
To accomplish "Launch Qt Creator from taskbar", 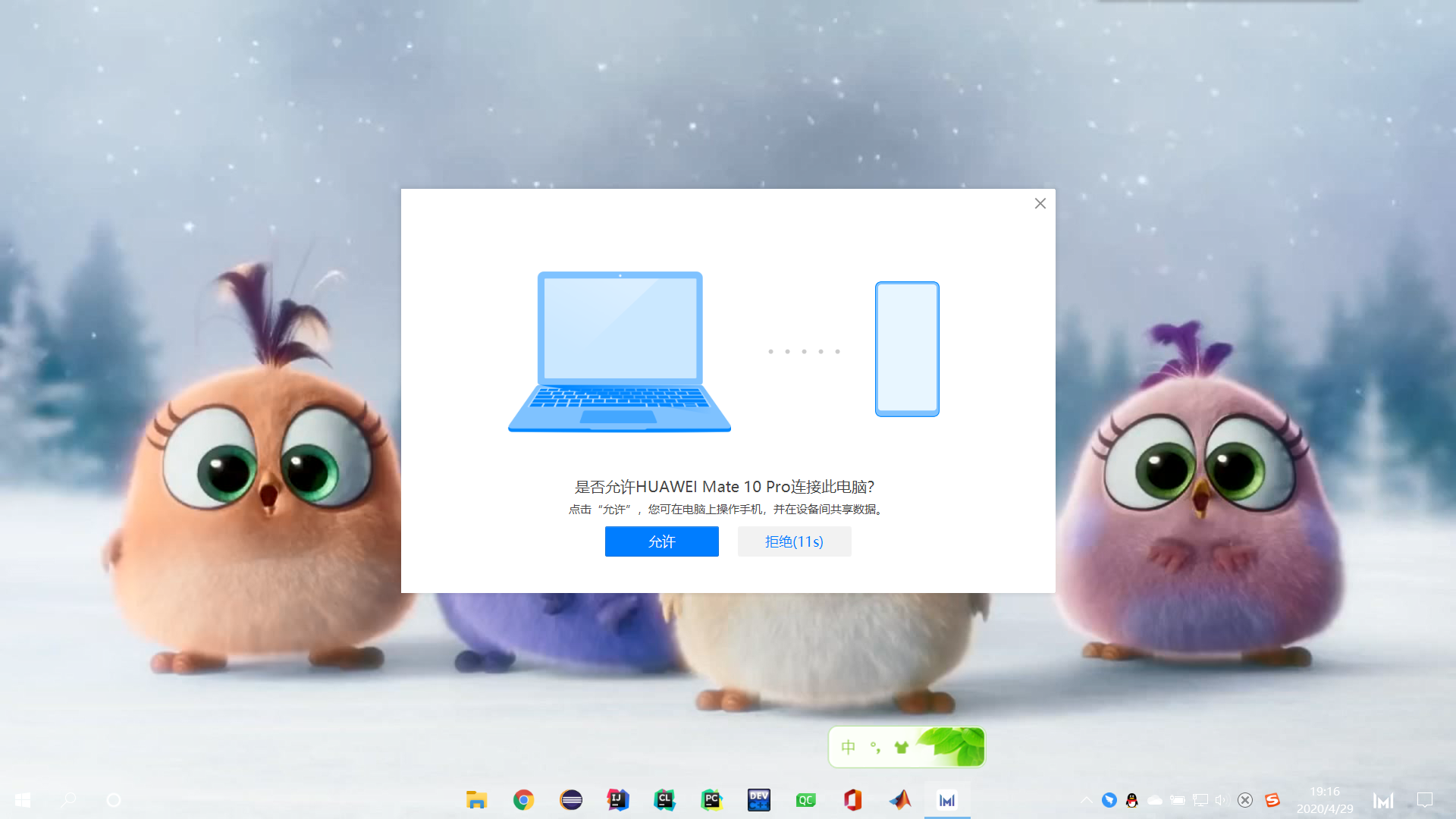I will pyautogui.click(x=805, y=800).
